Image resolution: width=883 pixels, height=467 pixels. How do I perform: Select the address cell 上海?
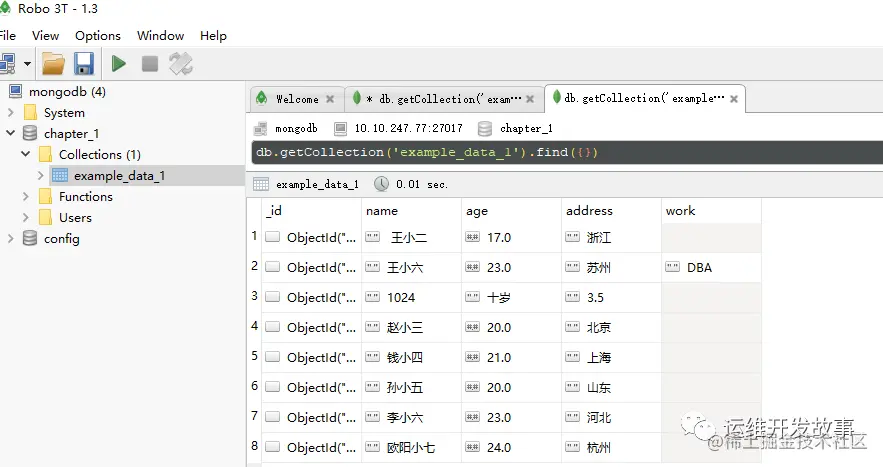(x=611, y=357)
